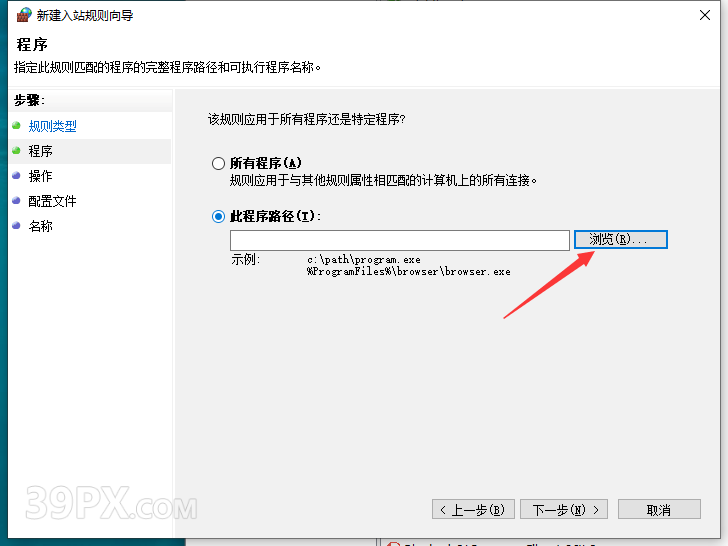
Task: Close the 新建入站规则向导 dialog window
Action: (704, 15)
